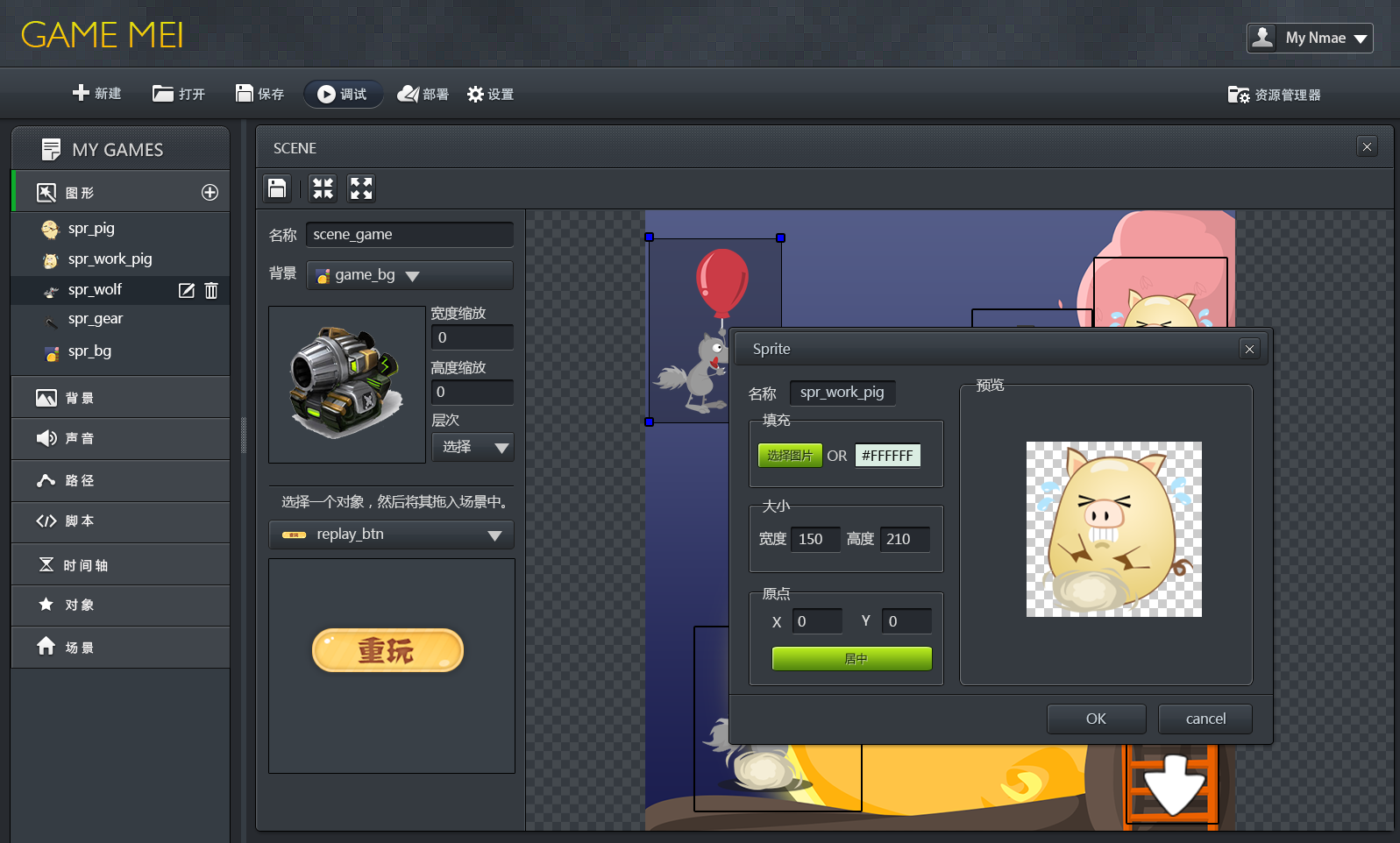The image size is (1400, 843).
Task: Open the settings (设置) gear
Action: point(490,94)
